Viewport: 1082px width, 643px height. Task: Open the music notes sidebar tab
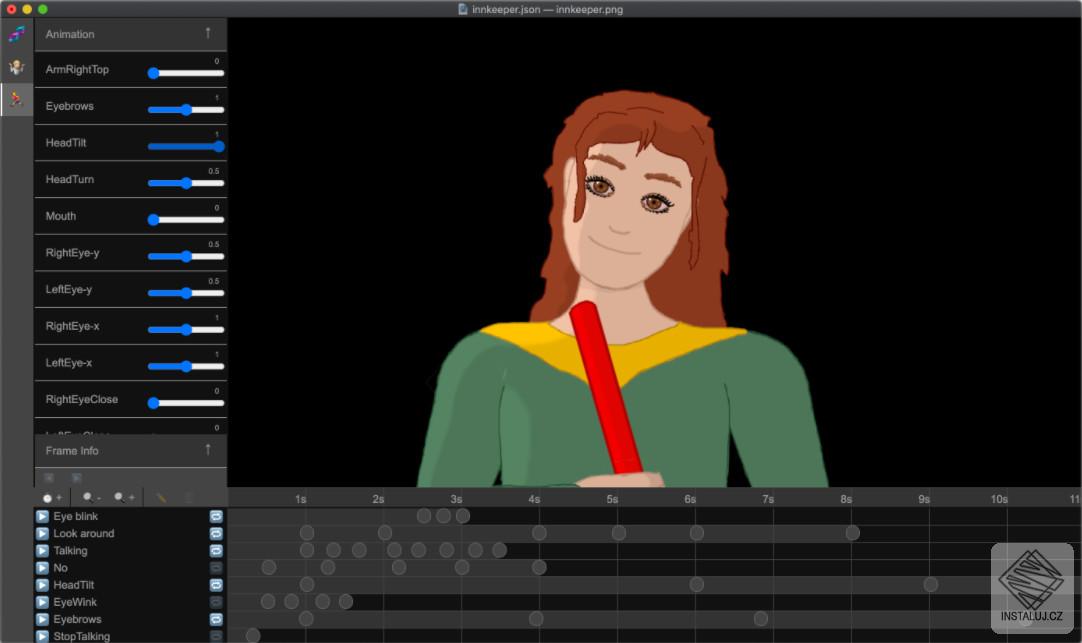16,35
